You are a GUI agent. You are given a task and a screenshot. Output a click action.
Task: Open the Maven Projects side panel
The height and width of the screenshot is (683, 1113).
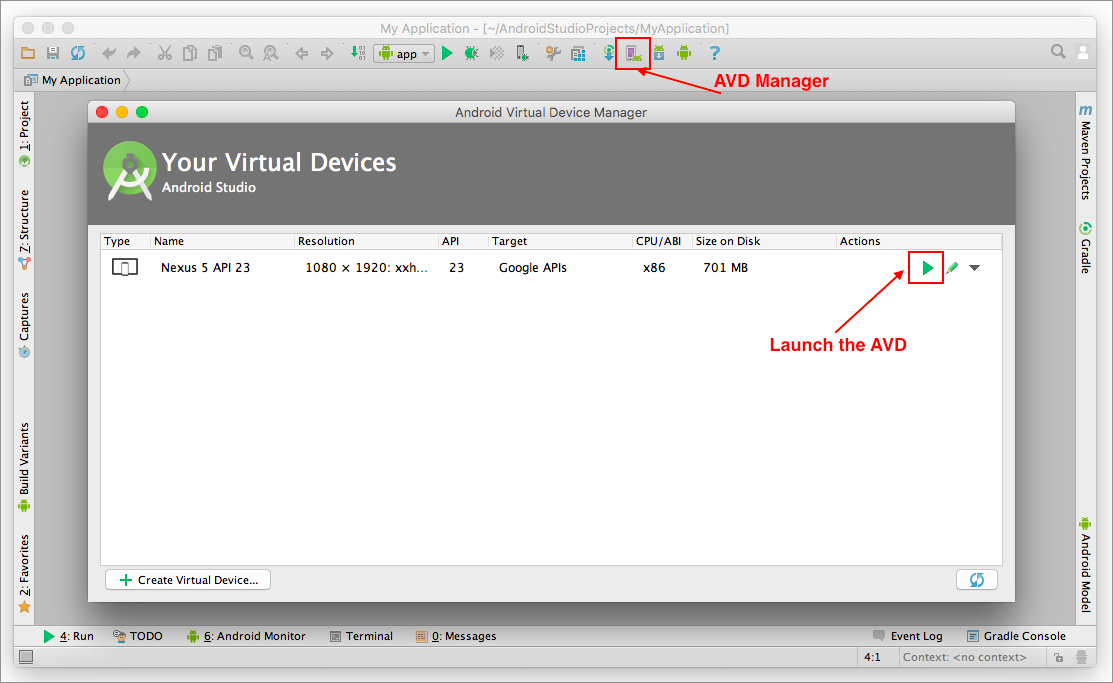coord(1085,152)
